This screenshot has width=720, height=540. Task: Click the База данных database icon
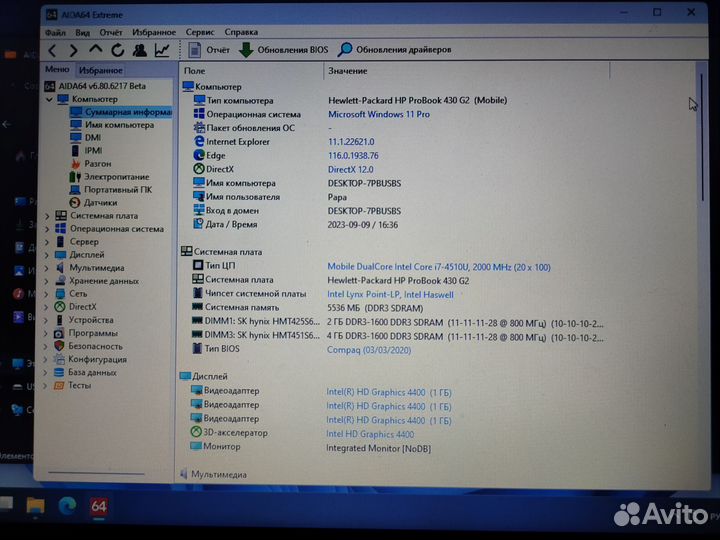click(59, 372)
